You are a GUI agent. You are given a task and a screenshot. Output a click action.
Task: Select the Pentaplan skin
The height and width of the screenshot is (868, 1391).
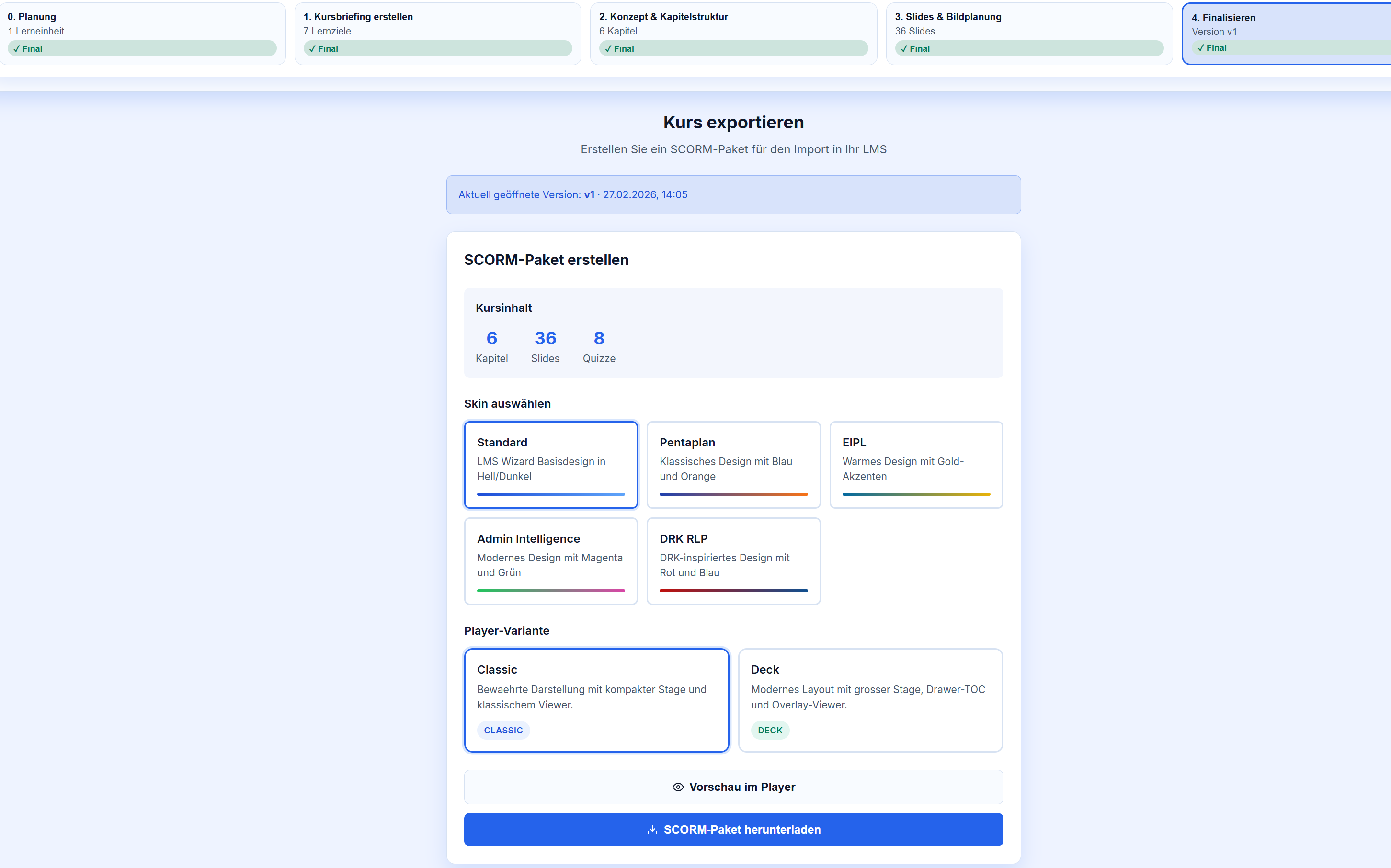click(733, 464)
